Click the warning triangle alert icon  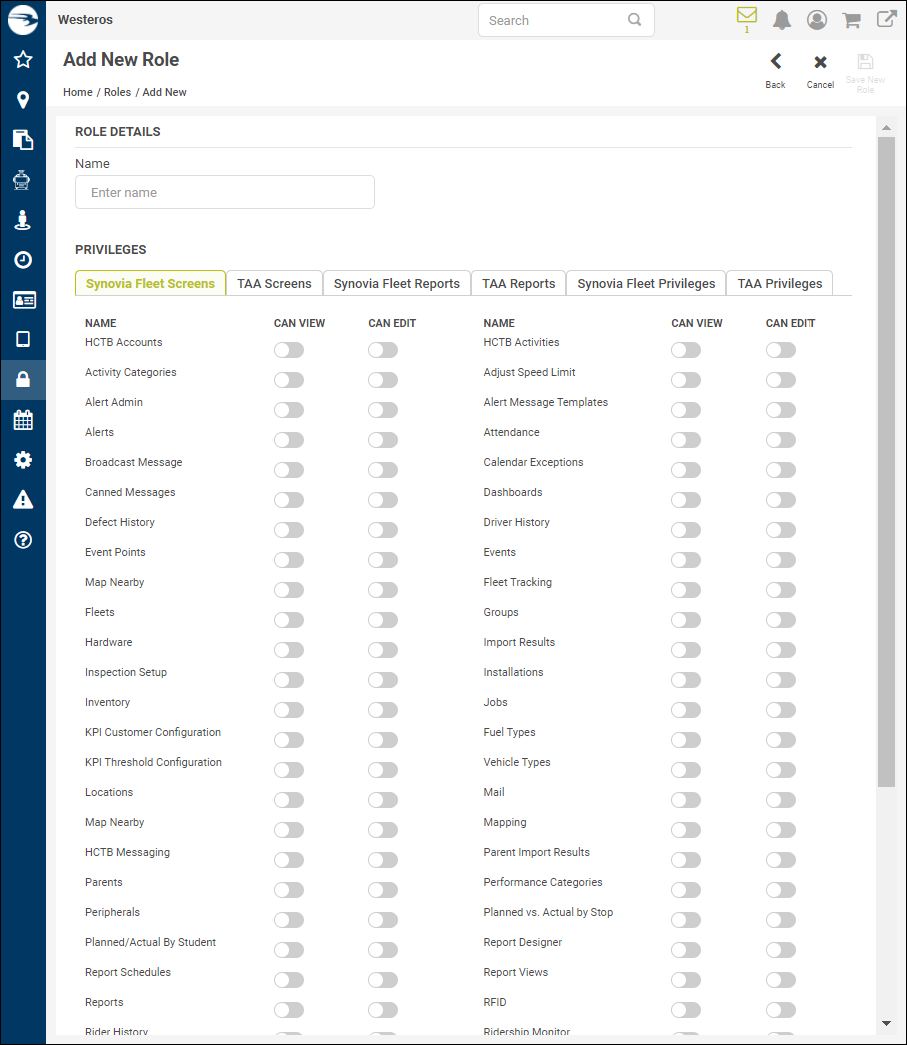(23, 499)
